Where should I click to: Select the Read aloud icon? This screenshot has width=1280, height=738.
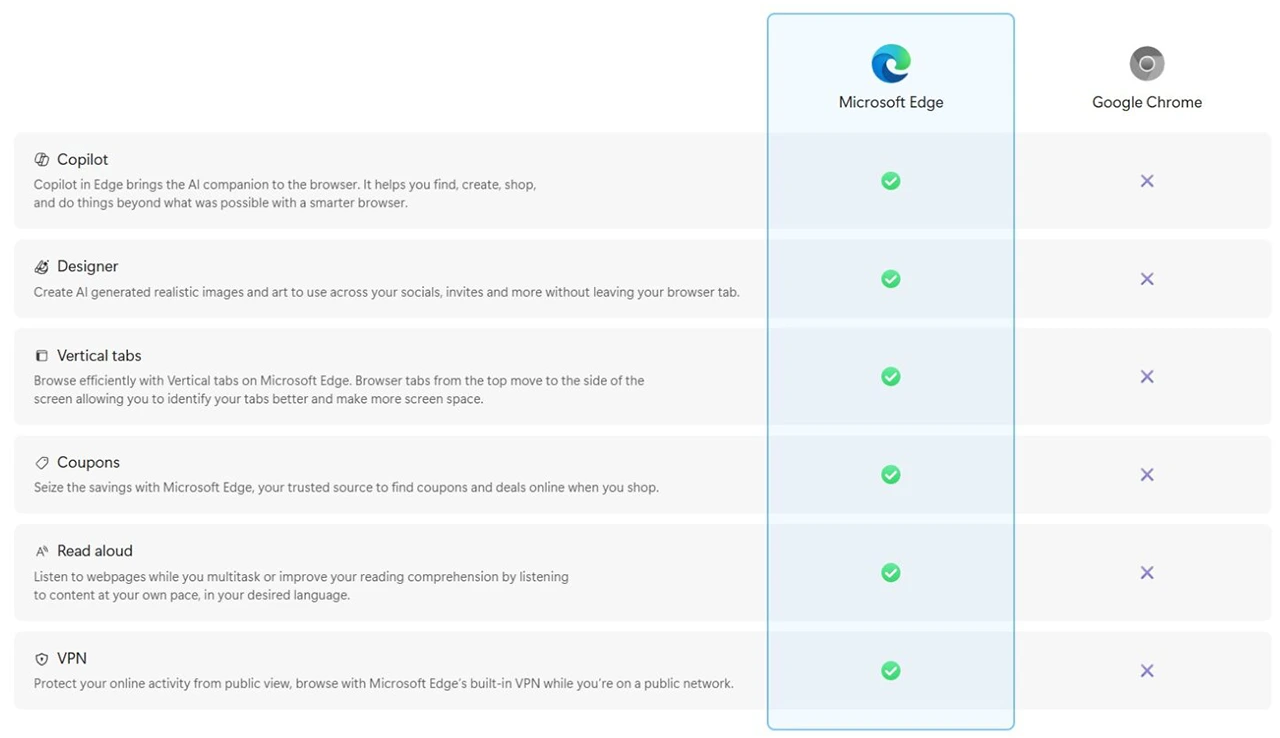pos(41,549)
